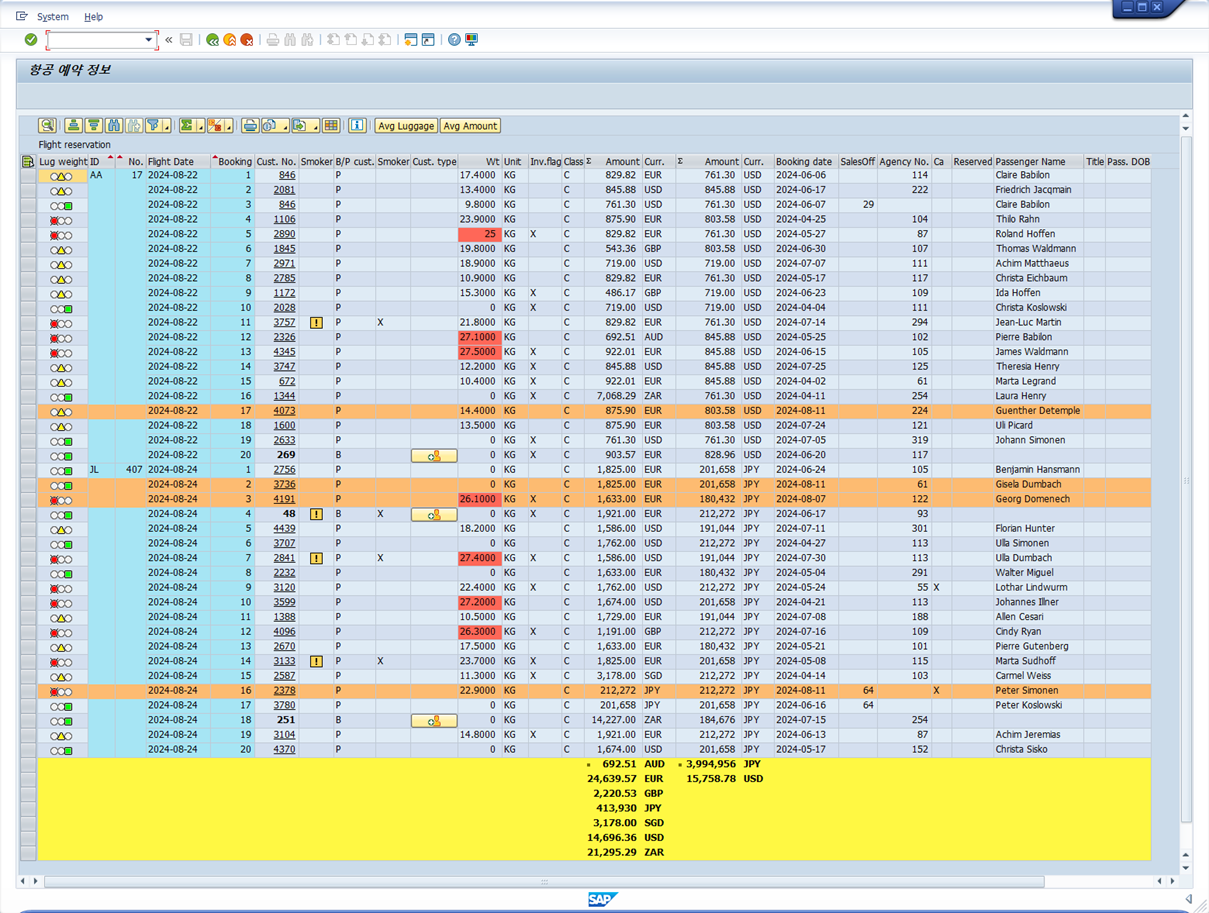Select the row selector for Peter Simonen's row
Image resolution: width=1209 pixels, height=913 pixels.
[28, 691]
